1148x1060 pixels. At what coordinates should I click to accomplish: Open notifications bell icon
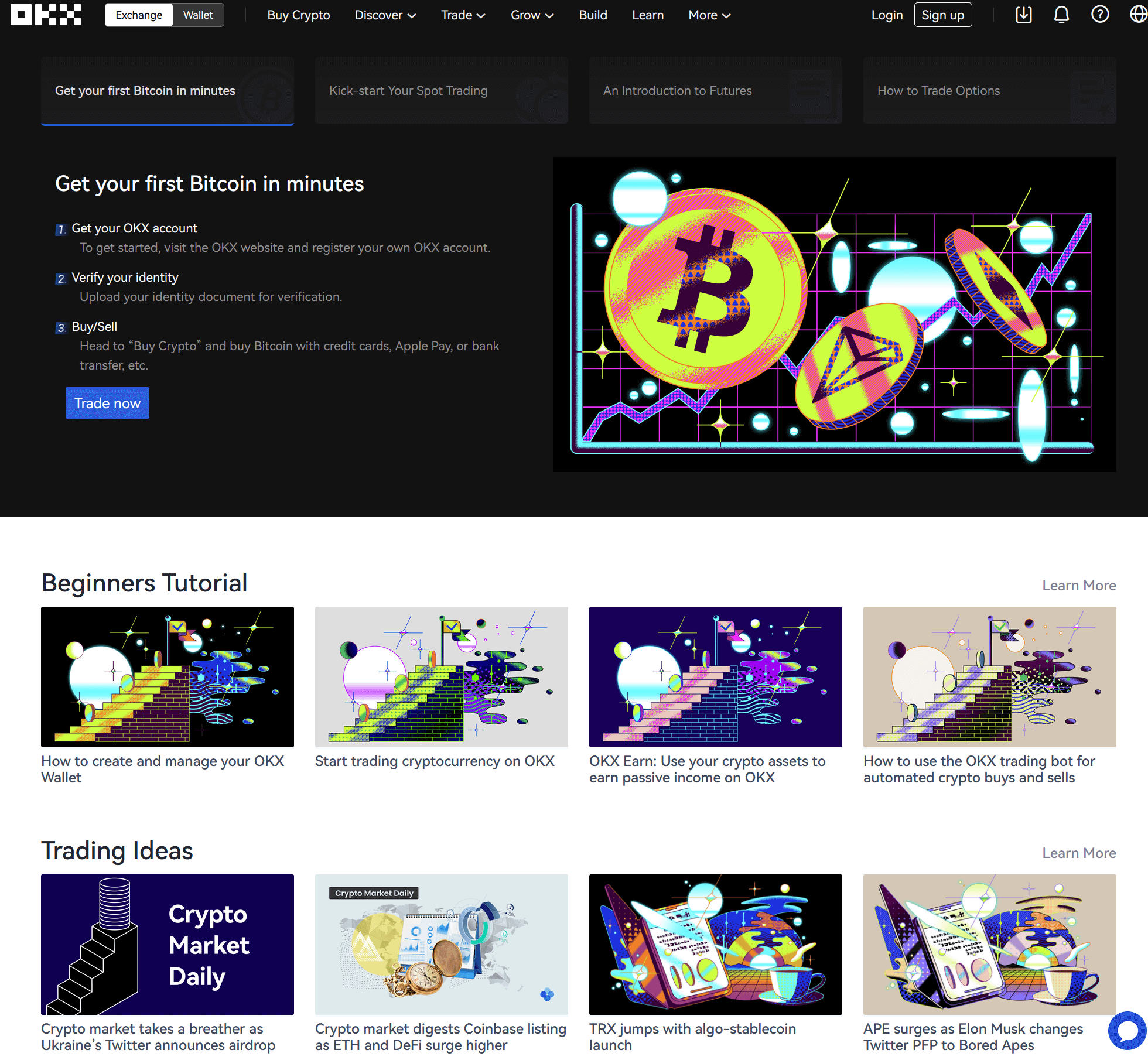1061,15
